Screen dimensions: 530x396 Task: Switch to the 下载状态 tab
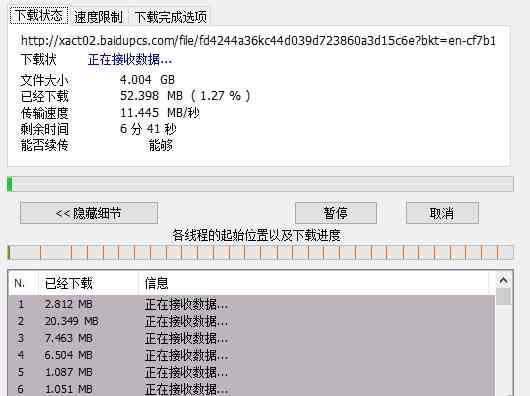[x=39, y=16]
